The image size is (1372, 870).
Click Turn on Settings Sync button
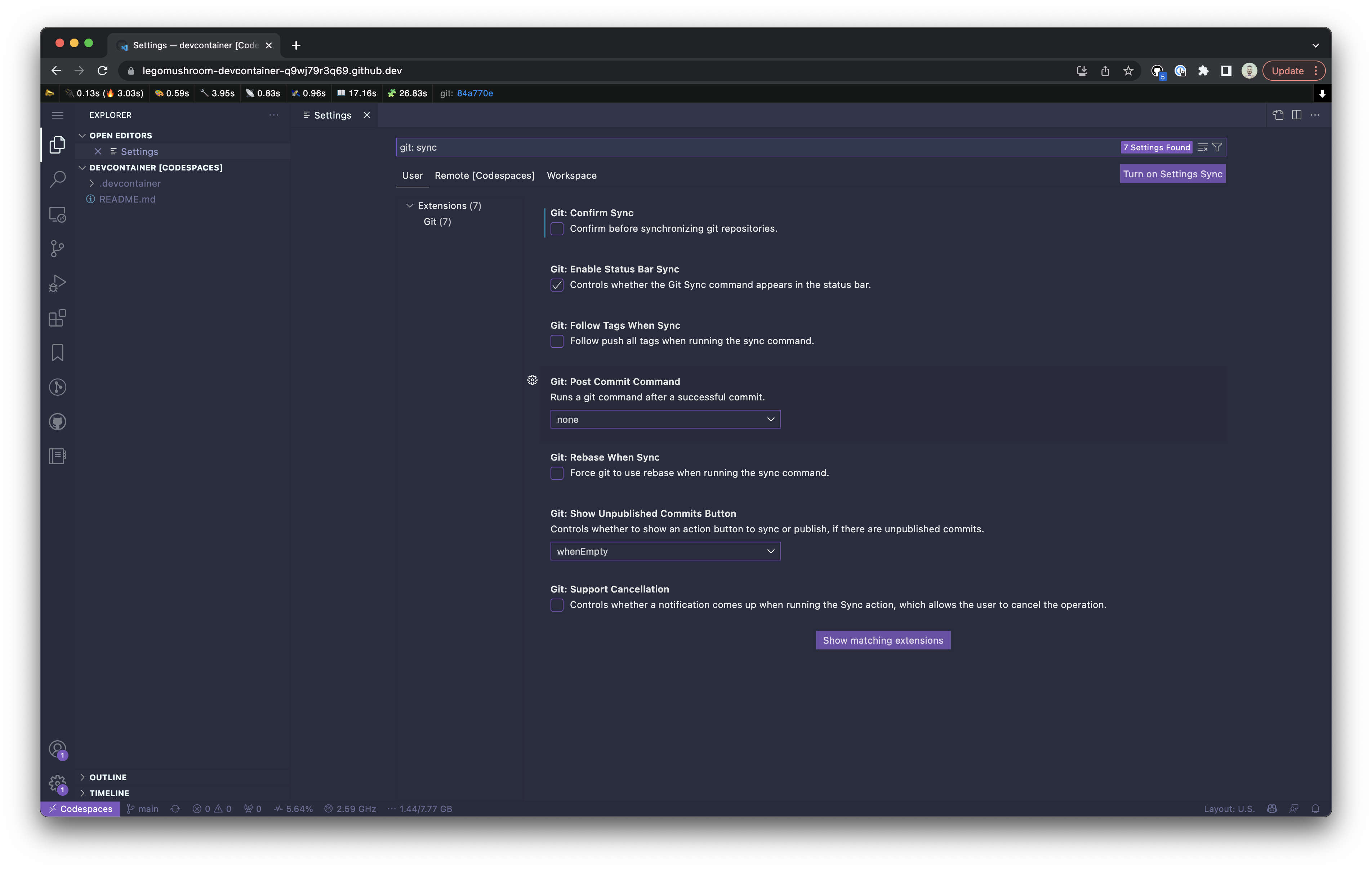pos(1172,174)
